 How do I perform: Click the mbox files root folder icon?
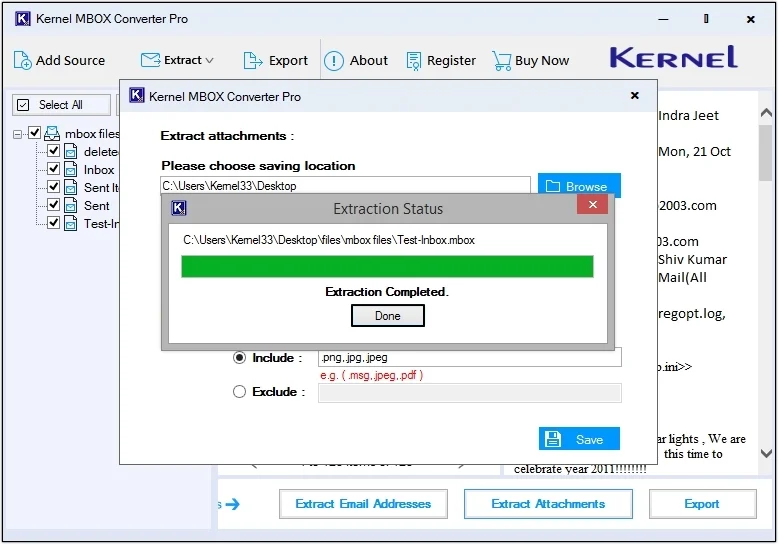[52, 133]
